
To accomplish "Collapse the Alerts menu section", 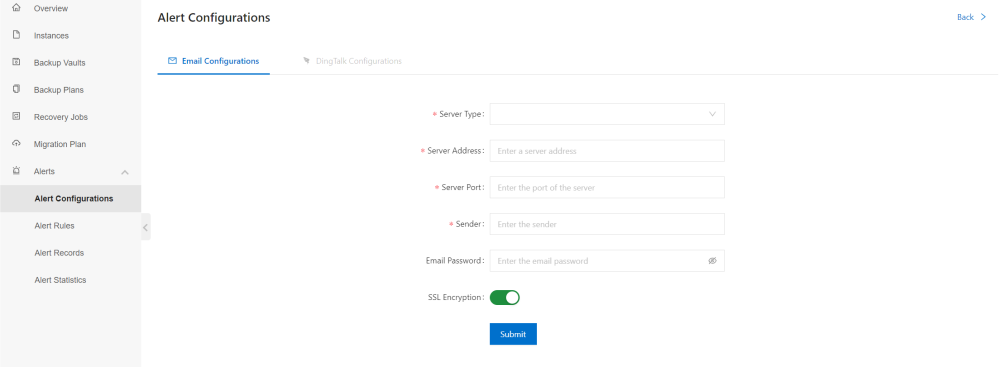I will (125, 172).
